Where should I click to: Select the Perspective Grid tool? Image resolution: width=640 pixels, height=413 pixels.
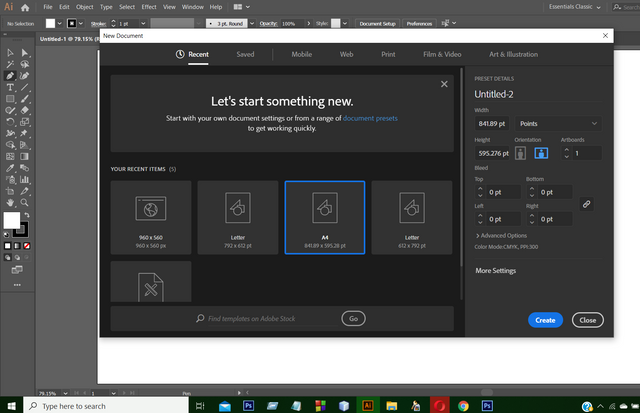24,145
